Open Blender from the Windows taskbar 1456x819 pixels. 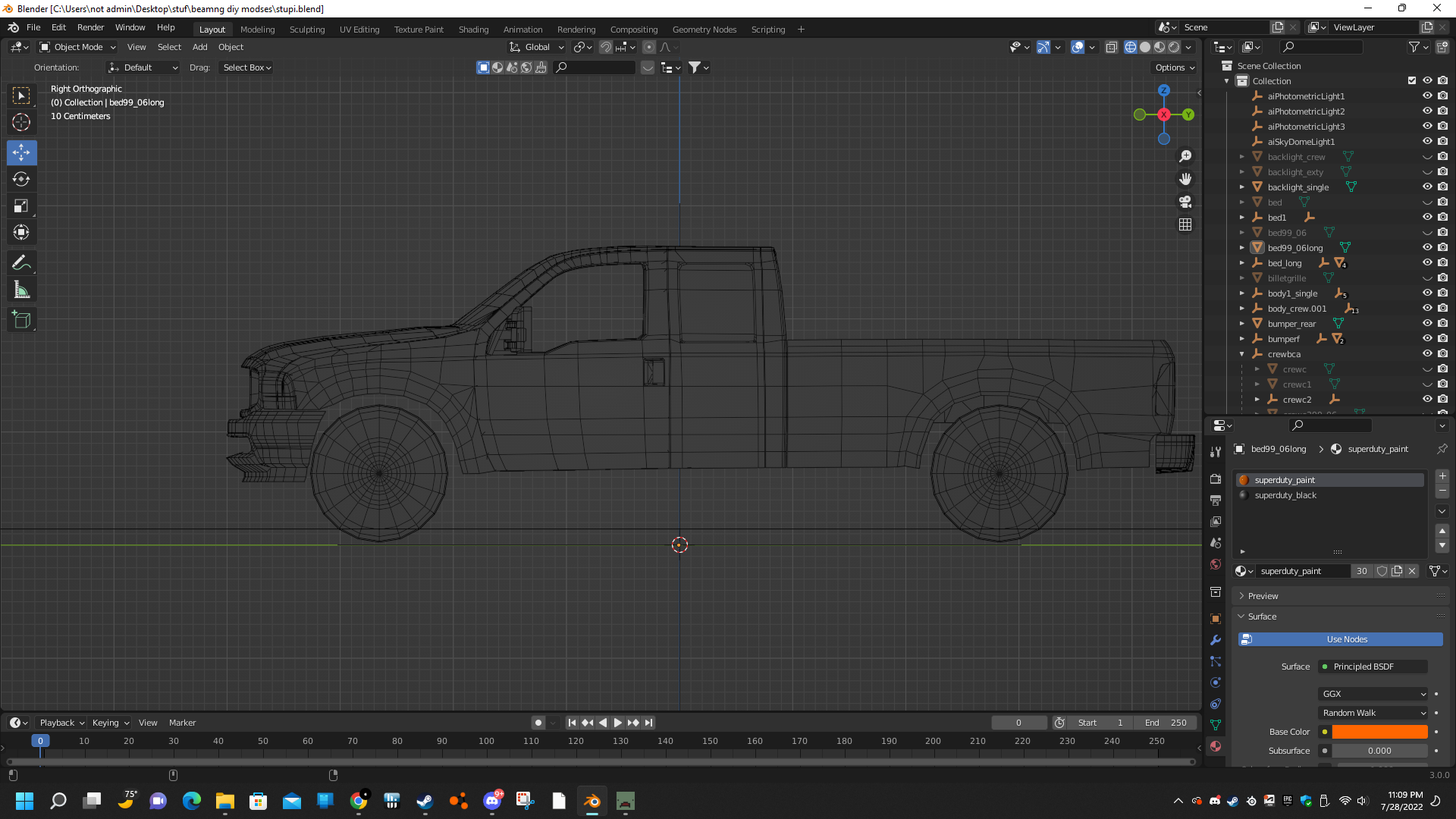coord(591,801)
